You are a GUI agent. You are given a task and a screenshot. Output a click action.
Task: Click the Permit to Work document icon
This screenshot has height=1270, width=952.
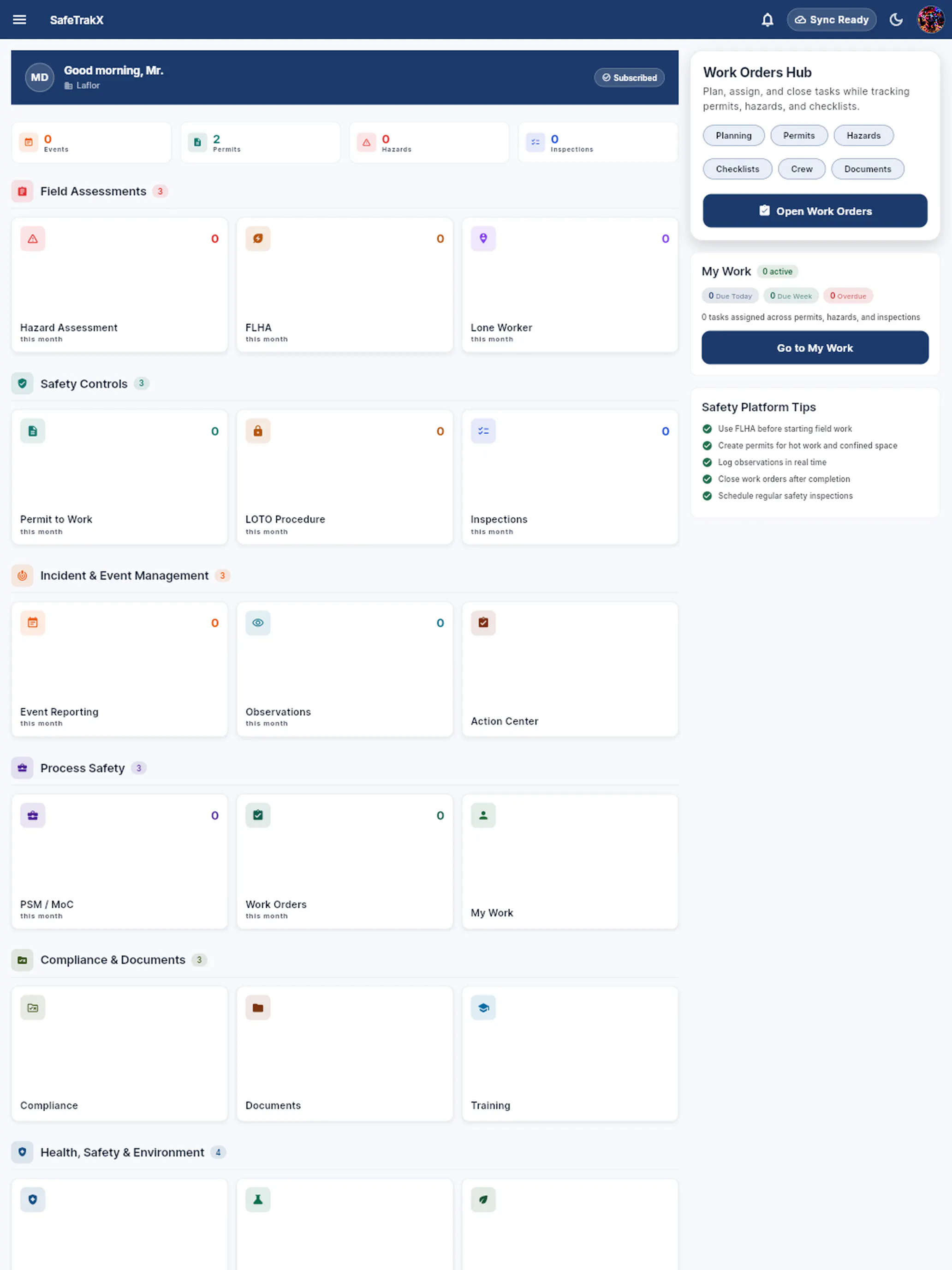click(33, 431)
